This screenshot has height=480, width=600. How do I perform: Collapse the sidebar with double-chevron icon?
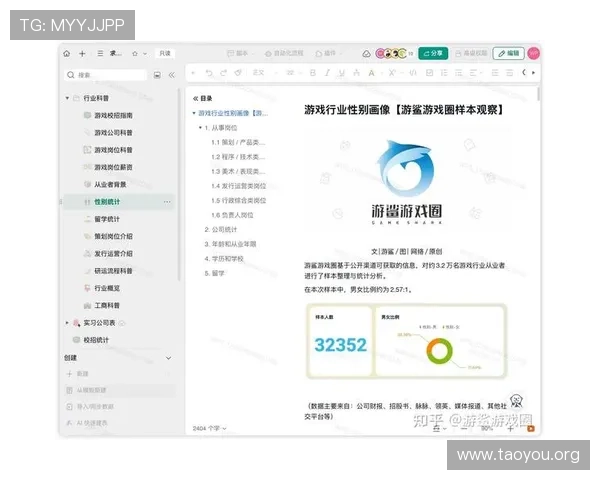(171, 75)
